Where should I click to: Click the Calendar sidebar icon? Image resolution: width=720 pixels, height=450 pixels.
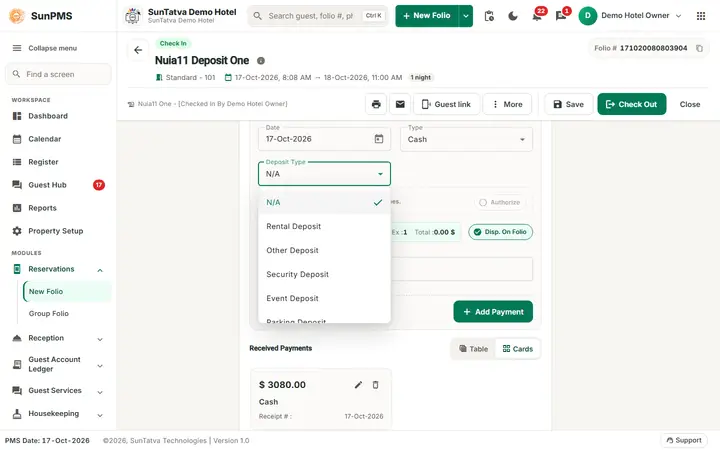pyautogui.click(x=17, y=139)
